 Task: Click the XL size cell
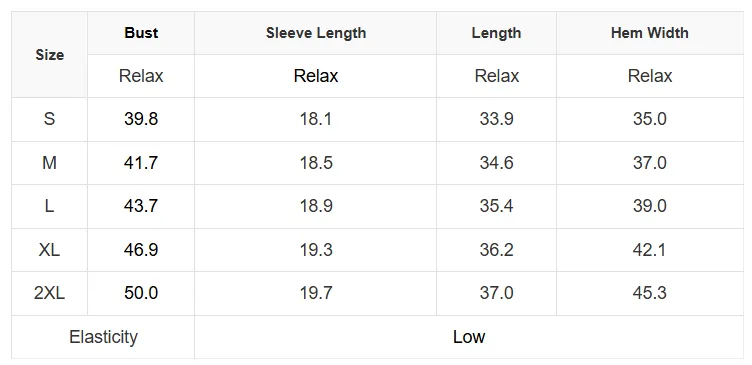pos(49,250)
